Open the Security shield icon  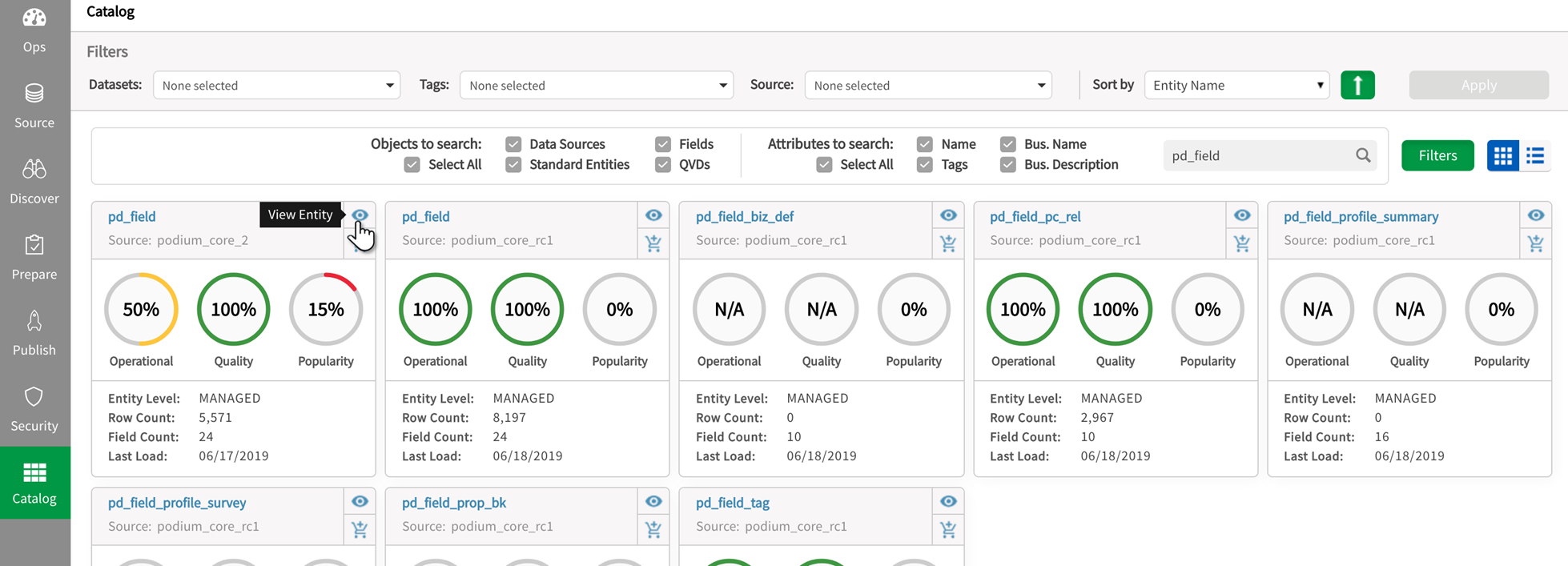34,397
